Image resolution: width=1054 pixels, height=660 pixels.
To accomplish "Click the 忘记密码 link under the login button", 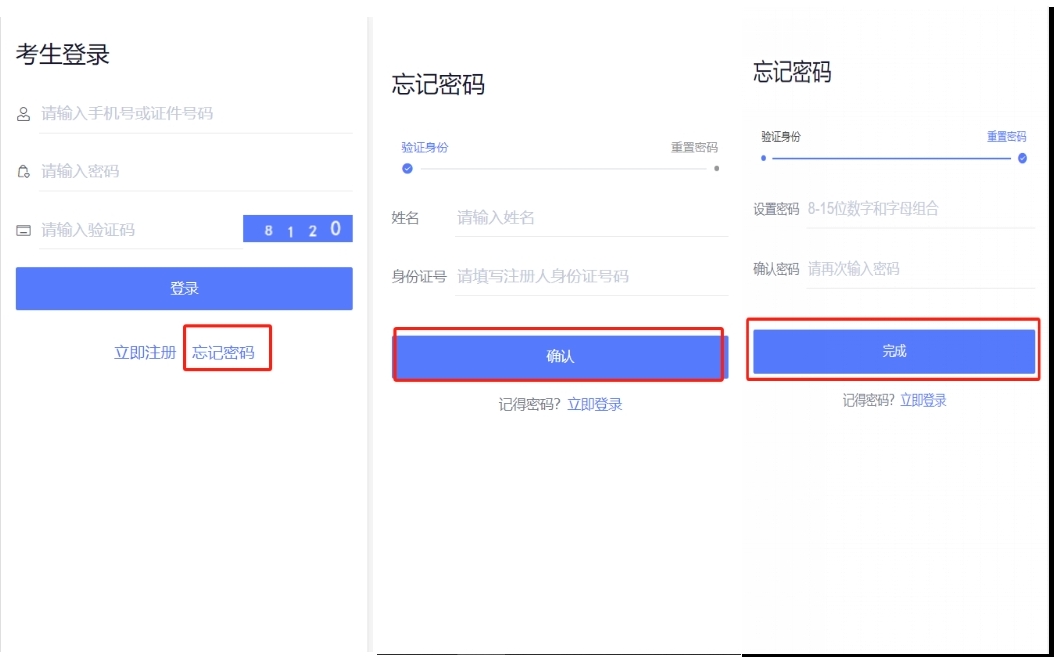I will pos(223,353).
